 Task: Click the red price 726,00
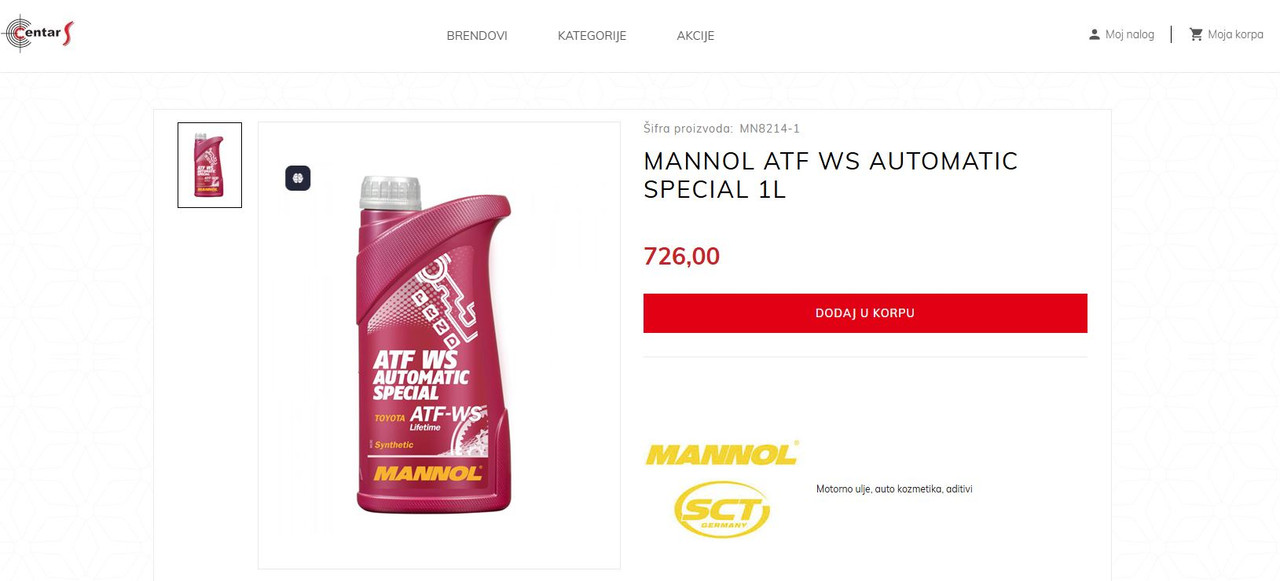(x=682, y=256)
